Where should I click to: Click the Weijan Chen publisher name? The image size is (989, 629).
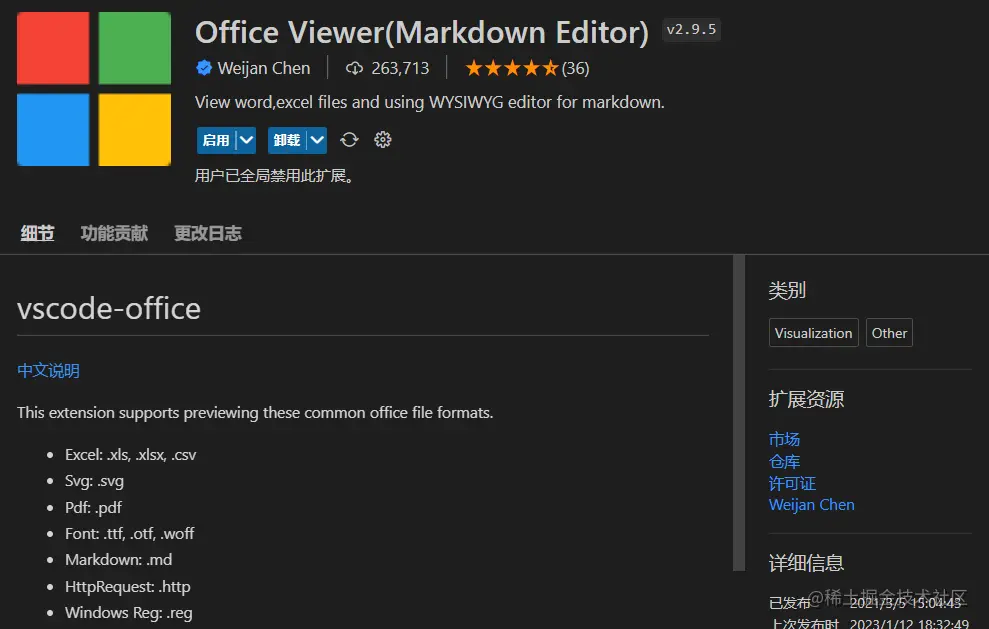tap(264, 68)
